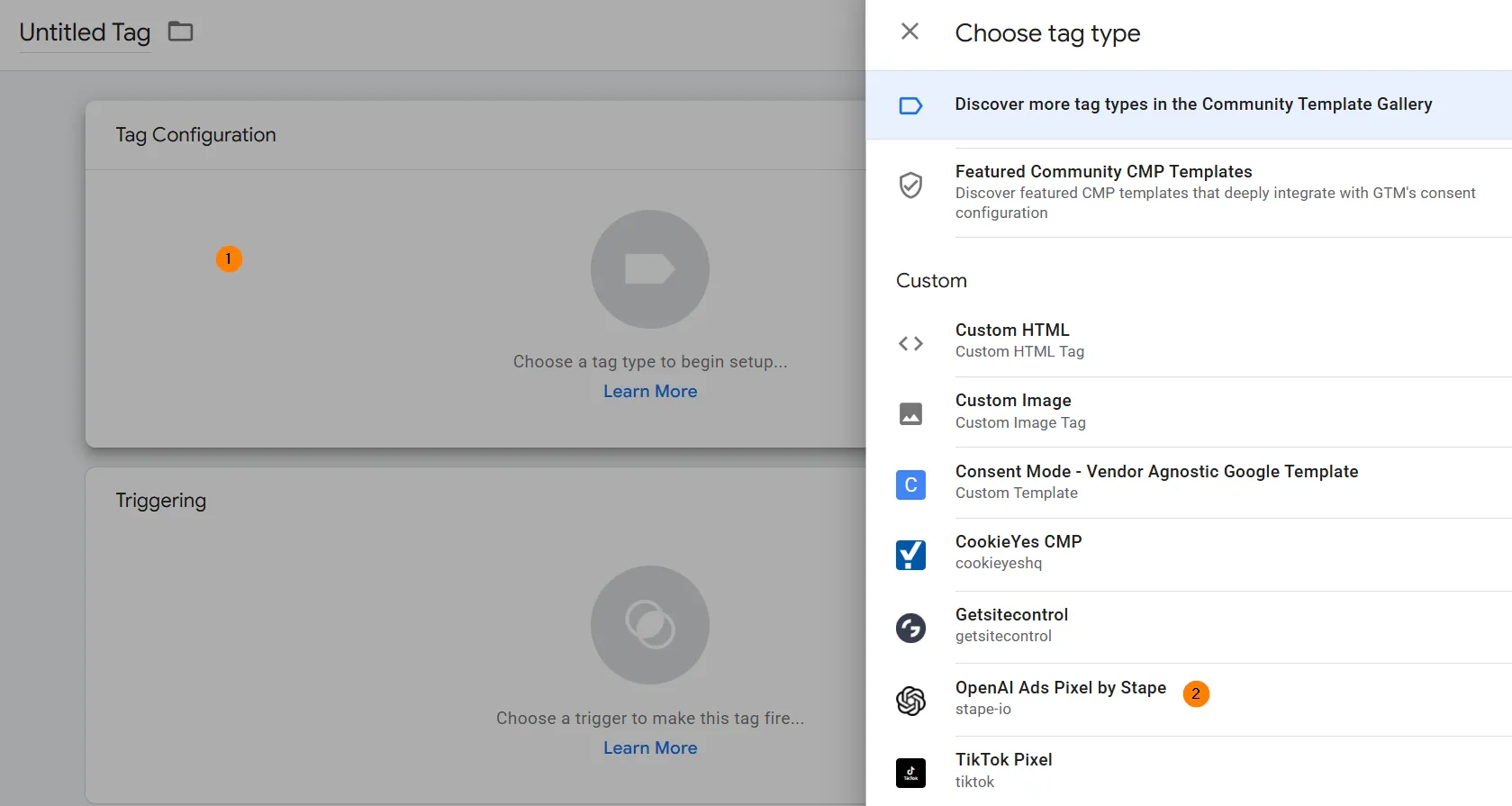
Task: Click the Consent Mode blue C icon
Action: [x=910, y=485]
